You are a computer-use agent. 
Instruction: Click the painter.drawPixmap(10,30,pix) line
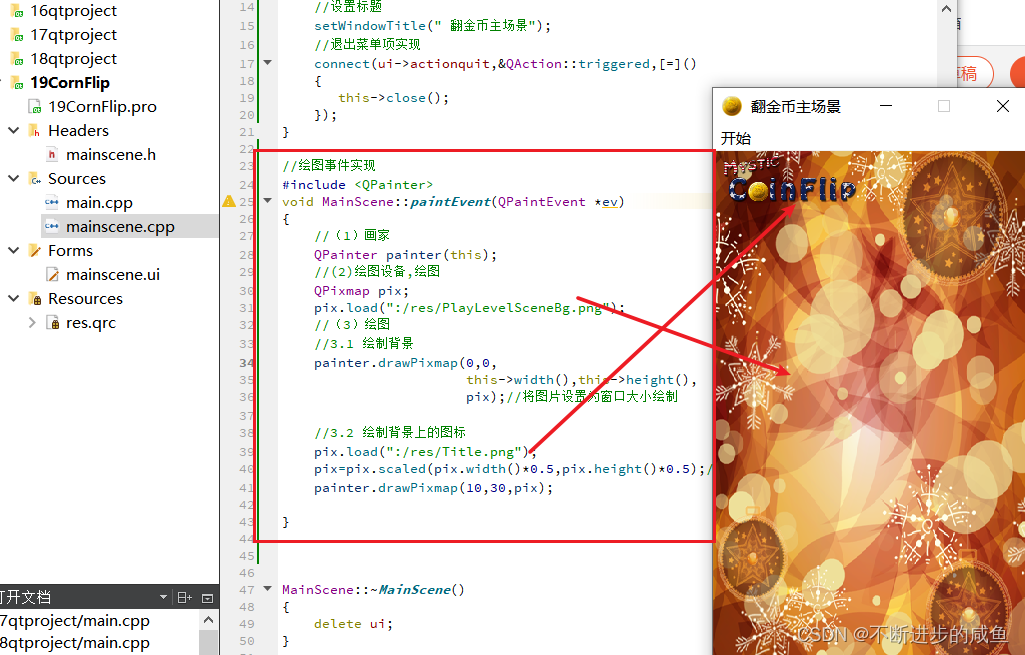433,488
